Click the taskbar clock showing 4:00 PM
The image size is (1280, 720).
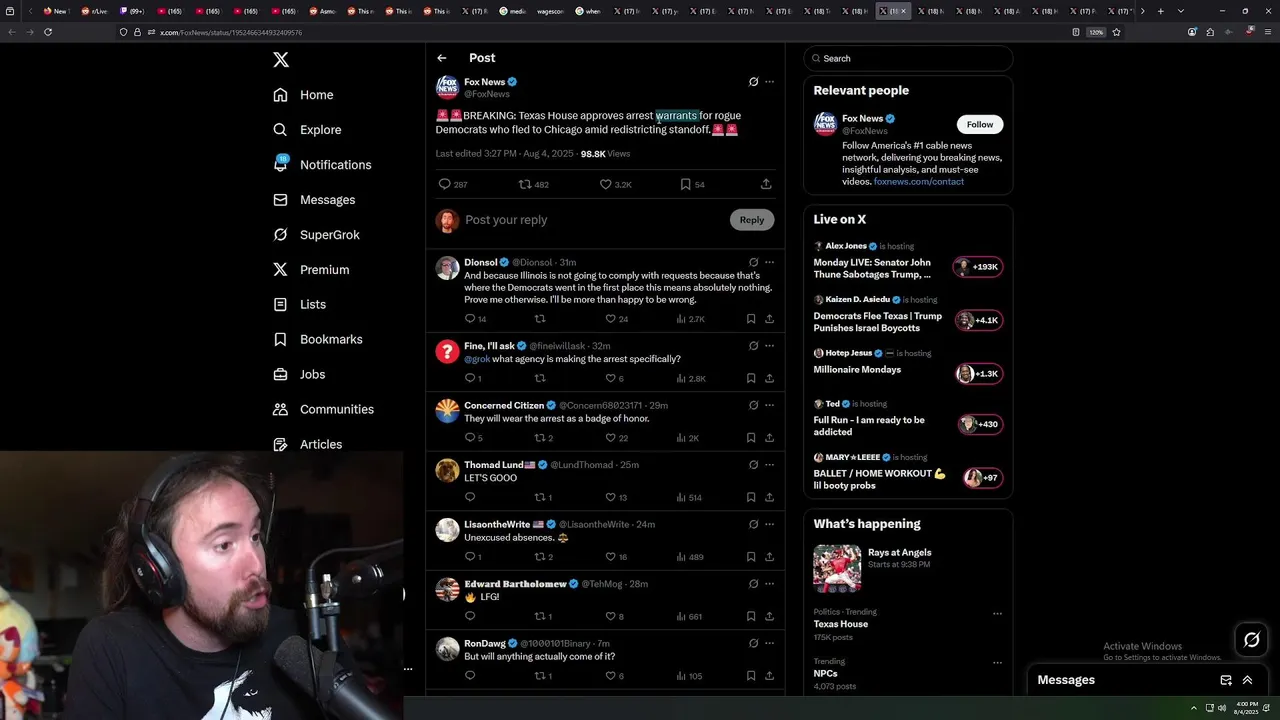[1247, 708]
